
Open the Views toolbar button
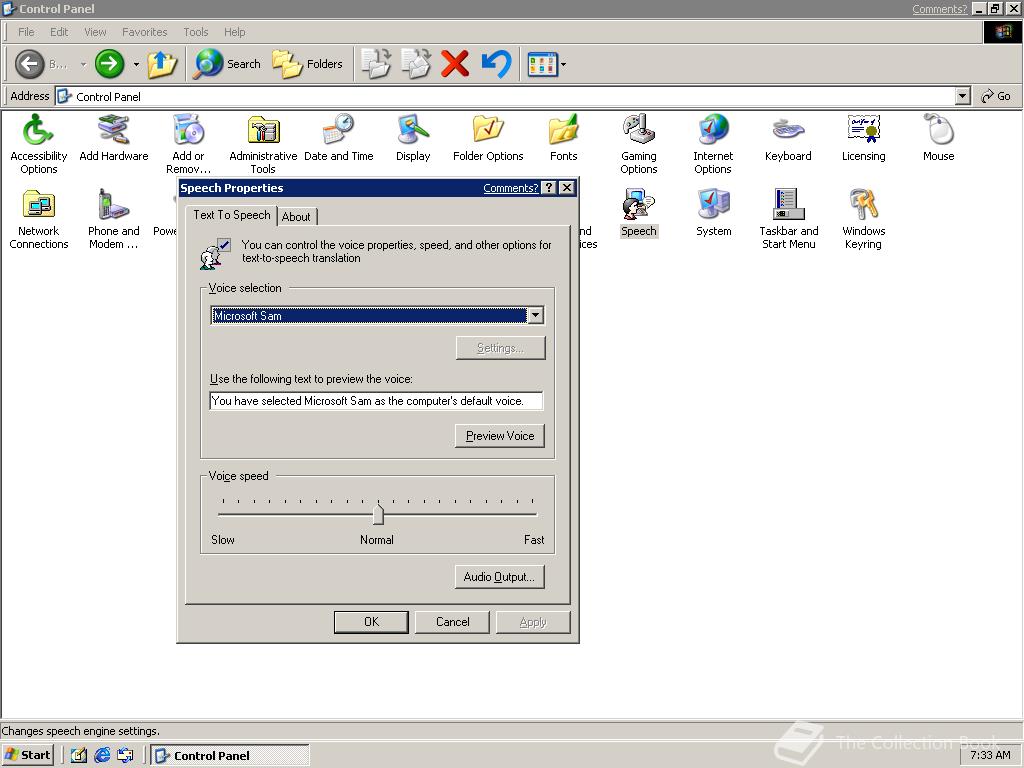(x=542, y=64)
